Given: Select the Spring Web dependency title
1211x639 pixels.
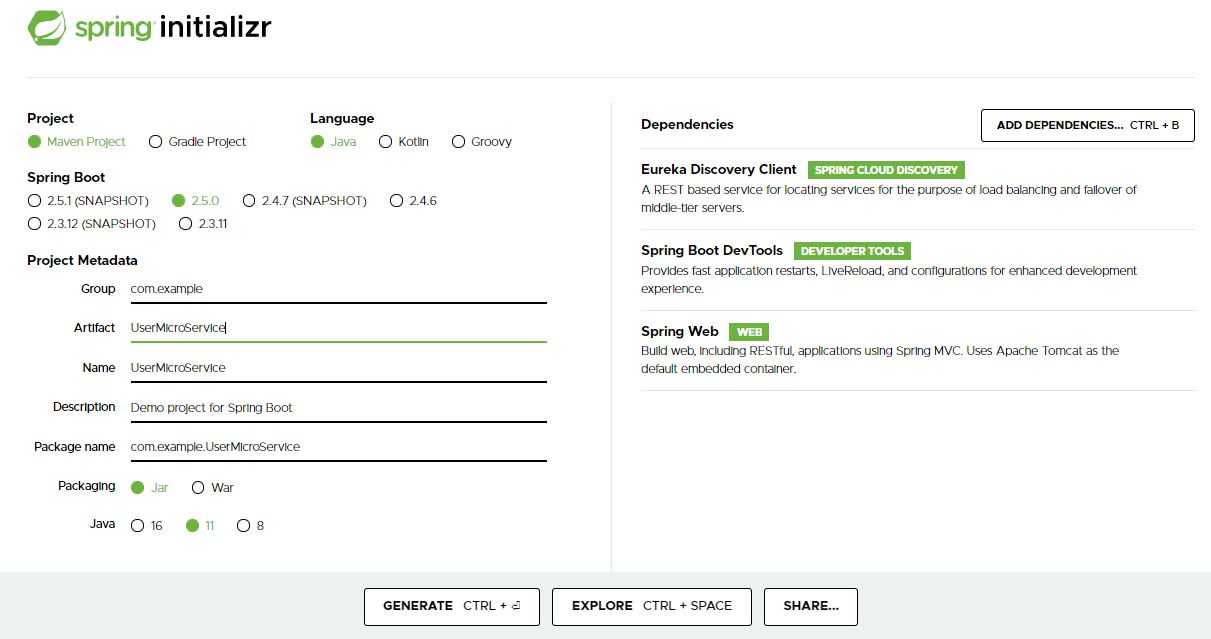Looking at the screenshot, I should click(680, 332).
